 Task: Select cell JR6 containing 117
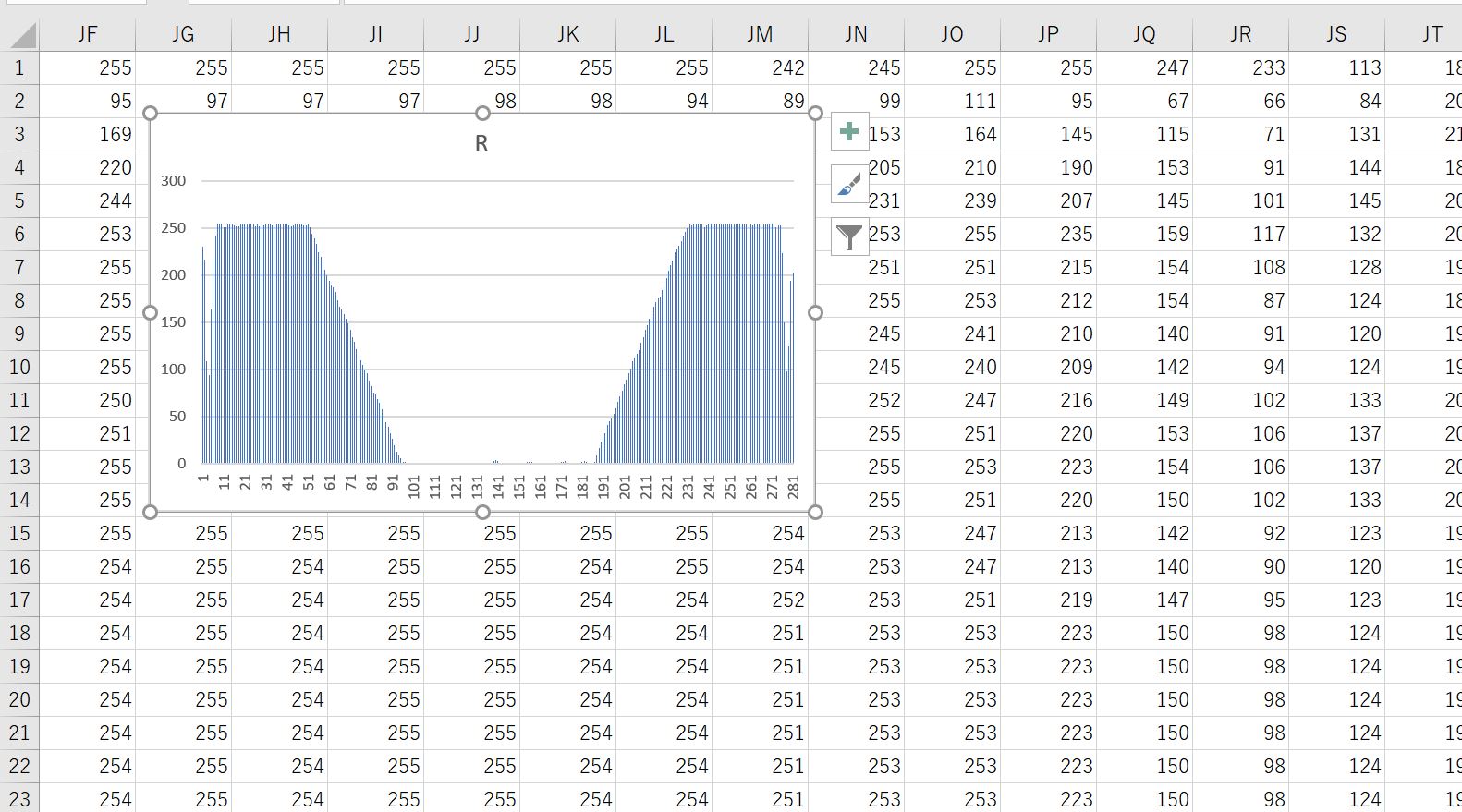1240,234
